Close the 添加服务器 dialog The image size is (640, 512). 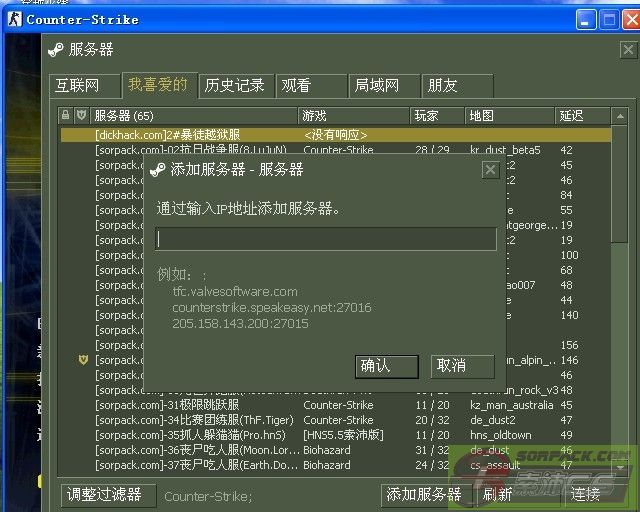click(x=490, y=170)
